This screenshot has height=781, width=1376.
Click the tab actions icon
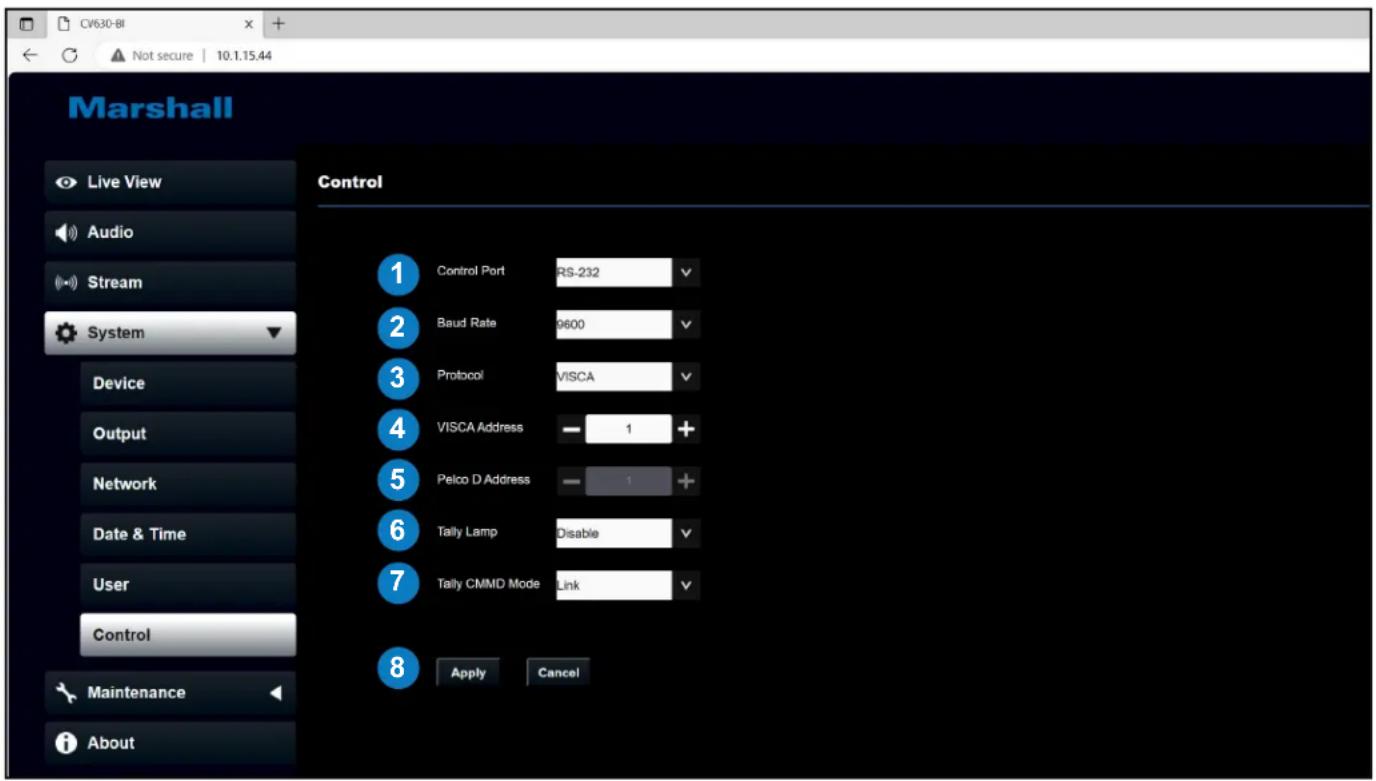point(28,23)
